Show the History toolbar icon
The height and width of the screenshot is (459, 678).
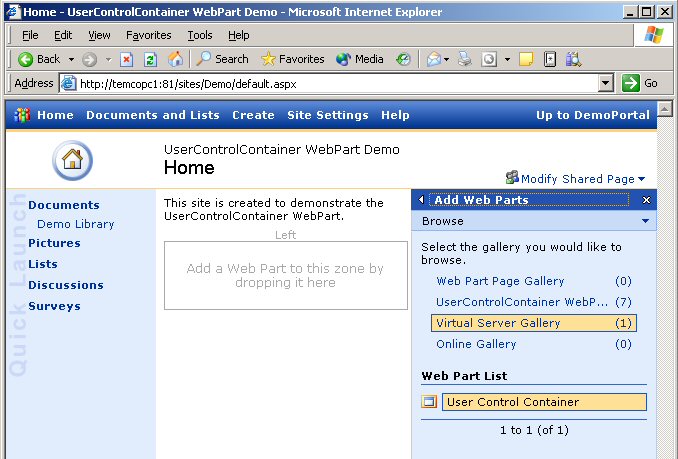pyautogui.click(x=403, y=59)
